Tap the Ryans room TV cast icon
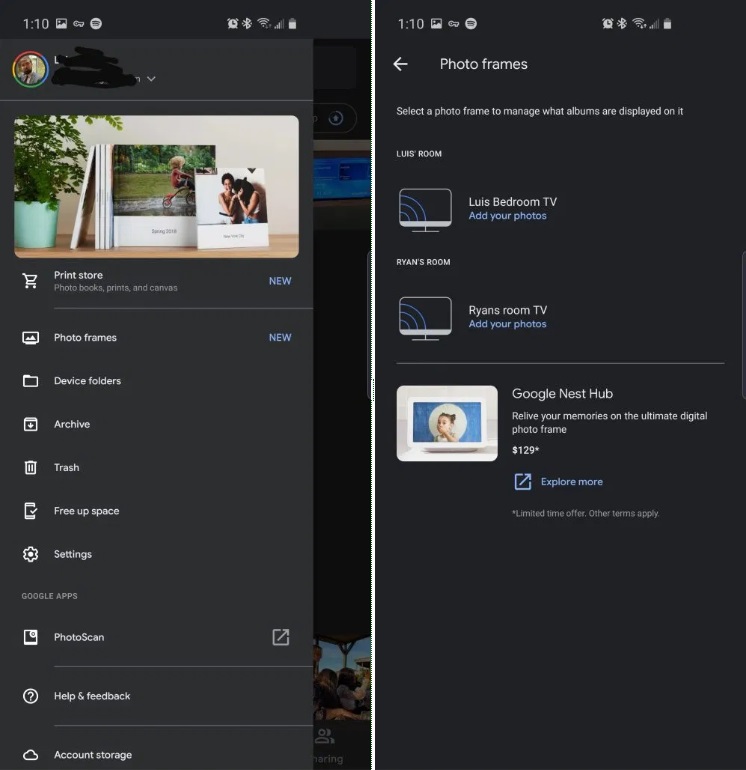 [425, 318]
